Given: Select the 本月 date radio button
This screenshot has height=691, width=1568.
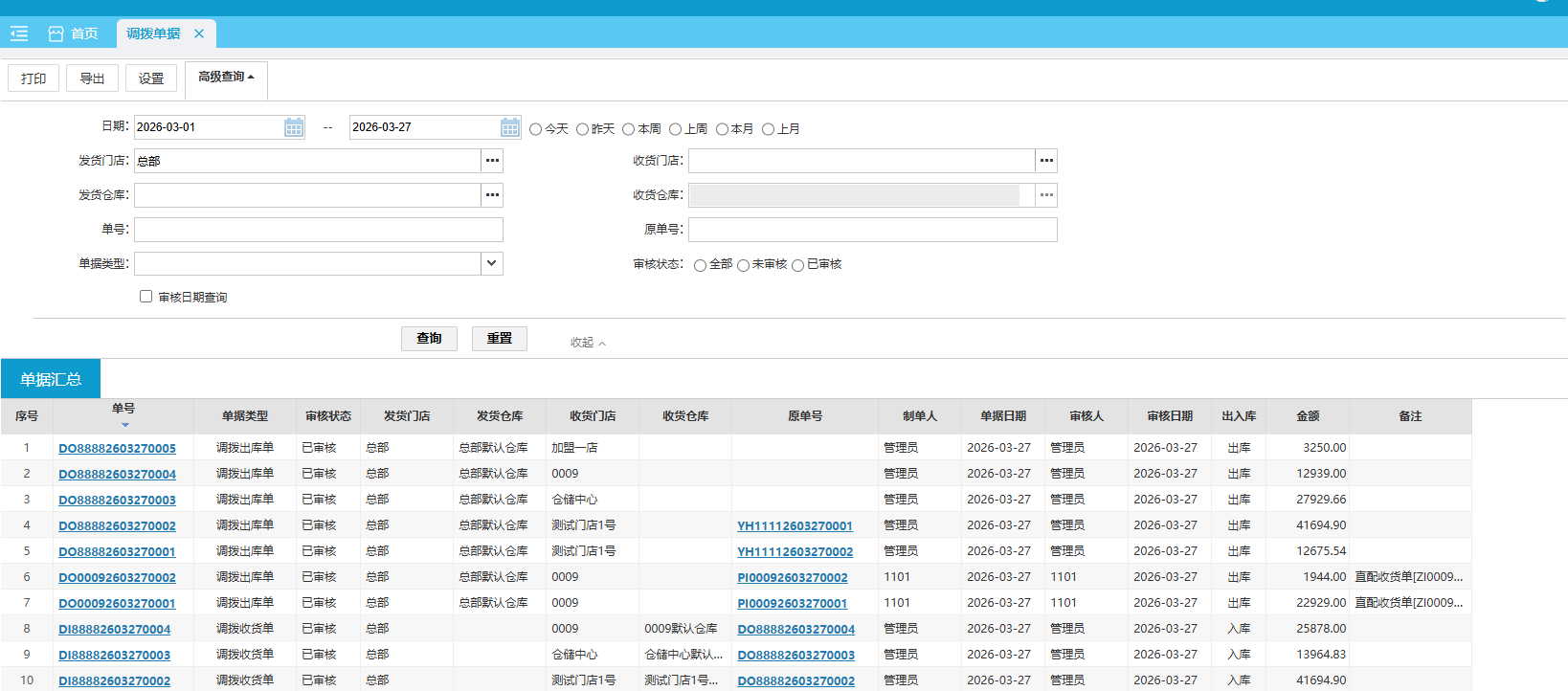Looking at the screenshot, I should 722,129.
